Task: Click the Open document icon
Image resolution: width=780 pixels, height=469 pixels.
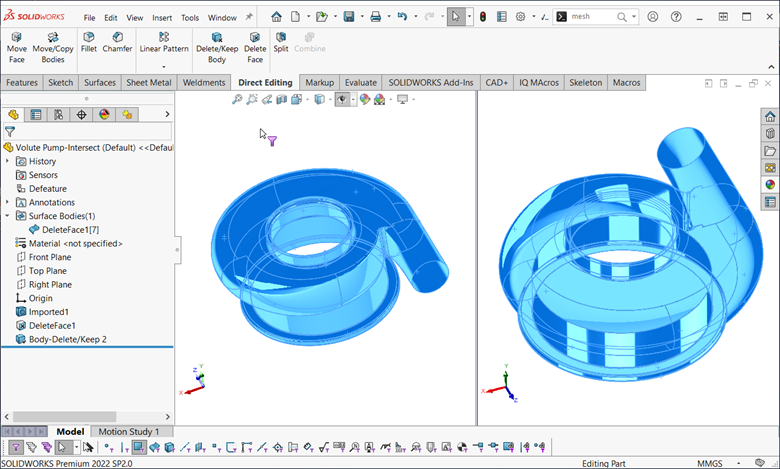Action: point(322,17)
